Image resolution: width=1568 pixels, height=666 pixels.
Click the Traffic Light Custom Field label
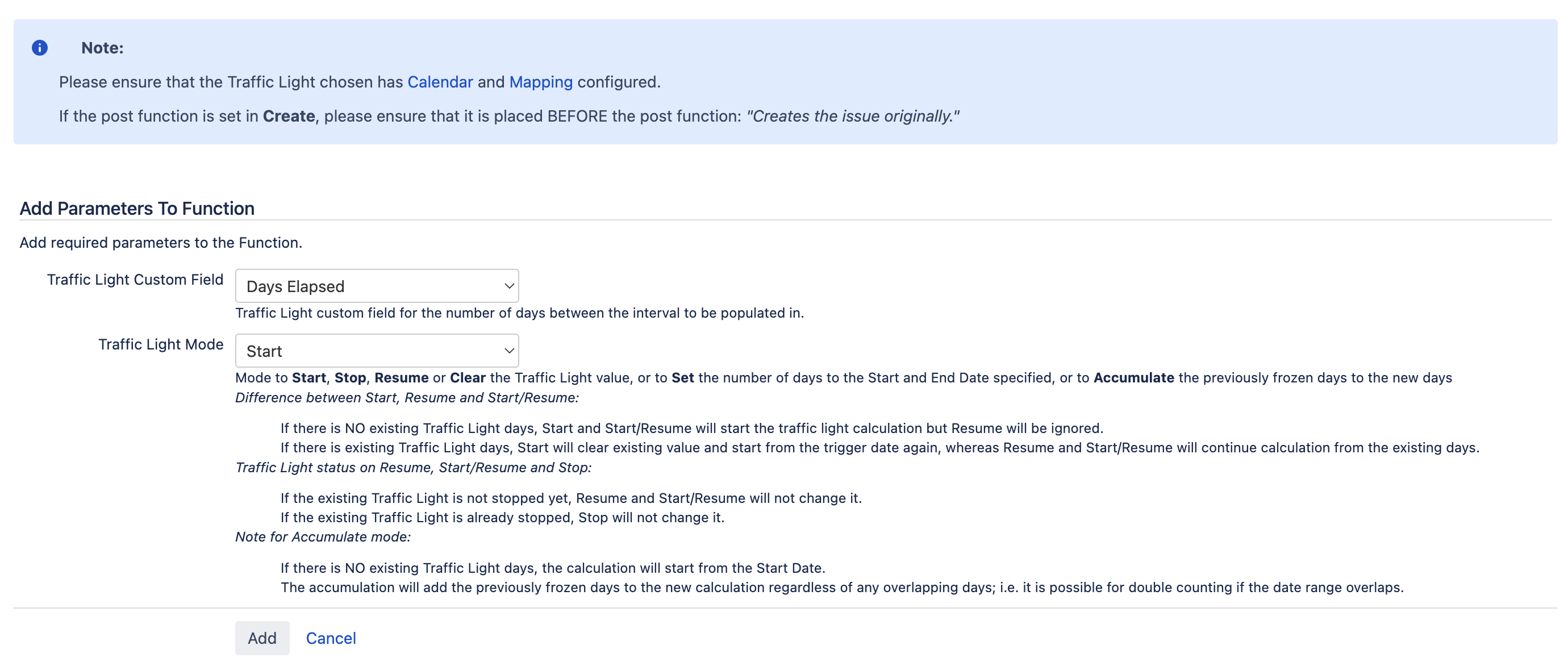(135, 280)
